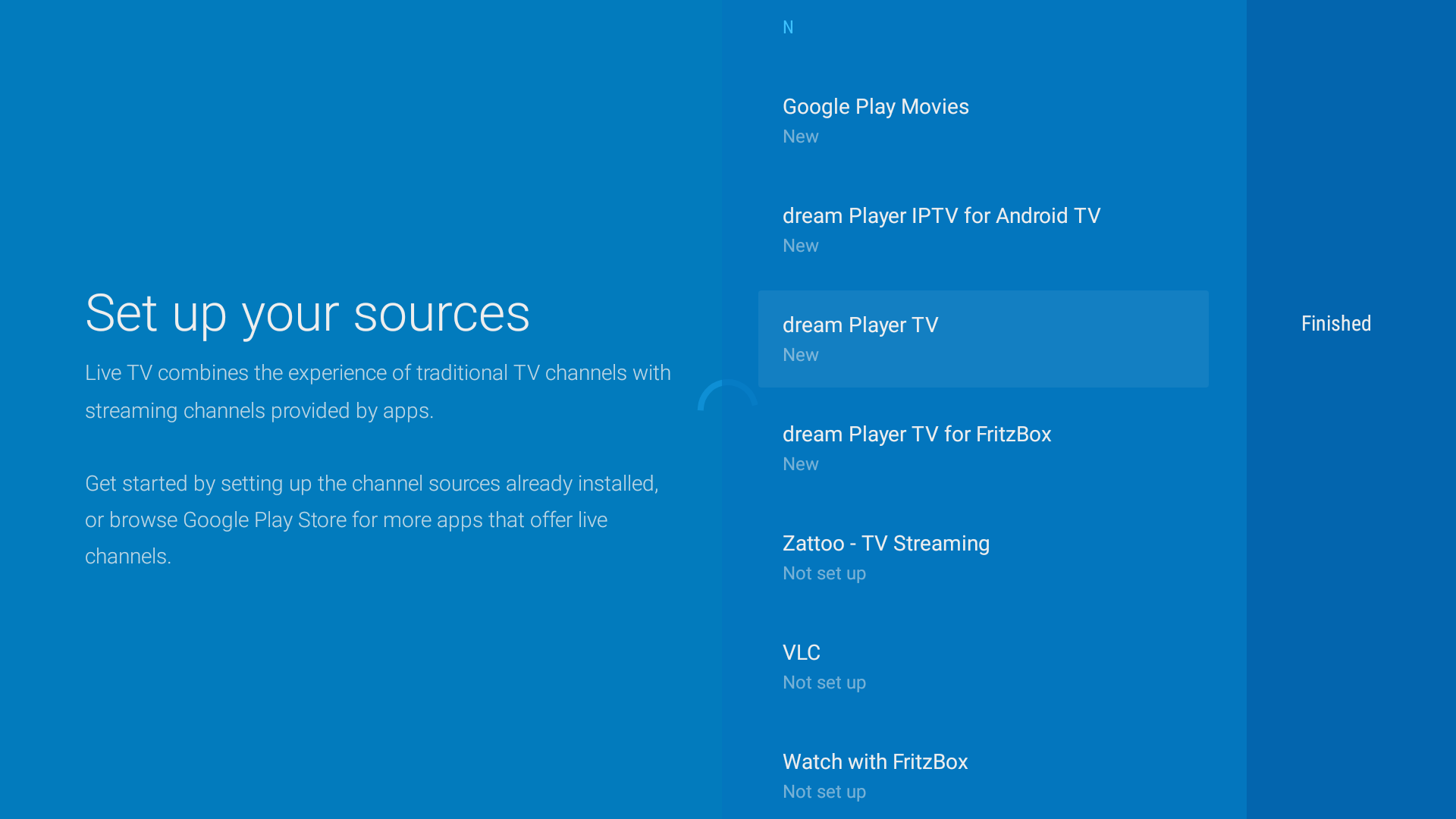Set up Zattoo - TV Streaming source
Viewport: 1456px width, 819px height.
pos(984,557)
